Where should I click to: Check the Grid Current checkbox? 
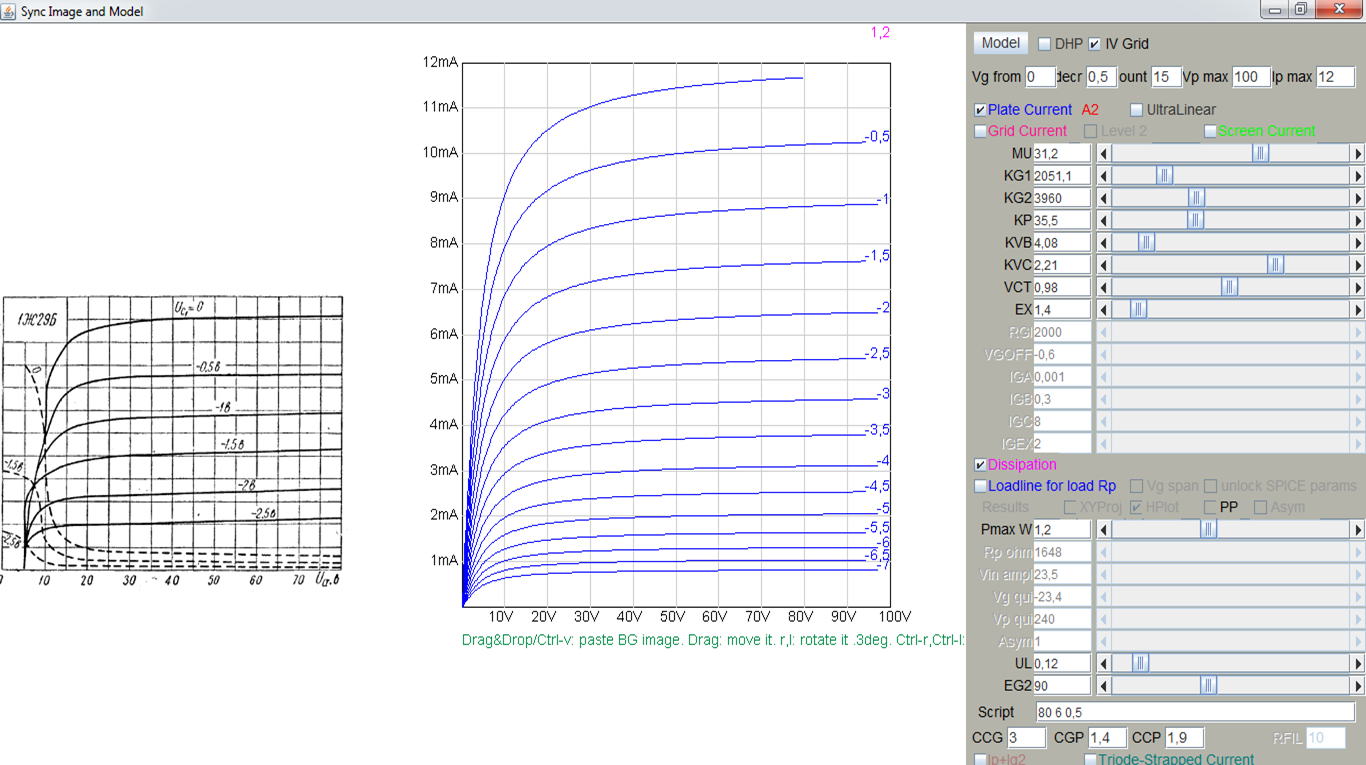(x=980, y=131)
